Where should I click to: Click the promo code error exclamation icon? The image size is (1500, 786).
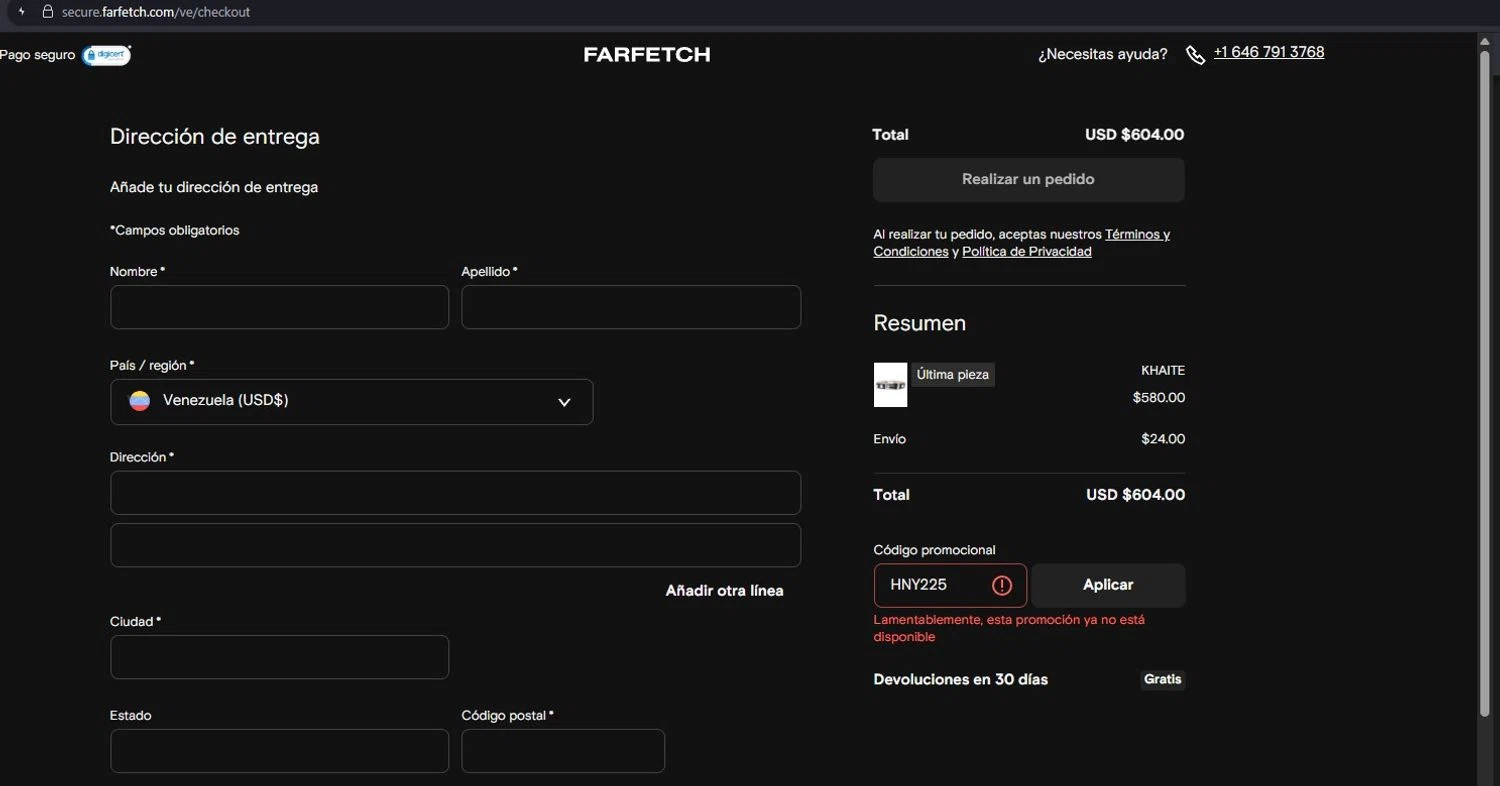point(1002,586)
